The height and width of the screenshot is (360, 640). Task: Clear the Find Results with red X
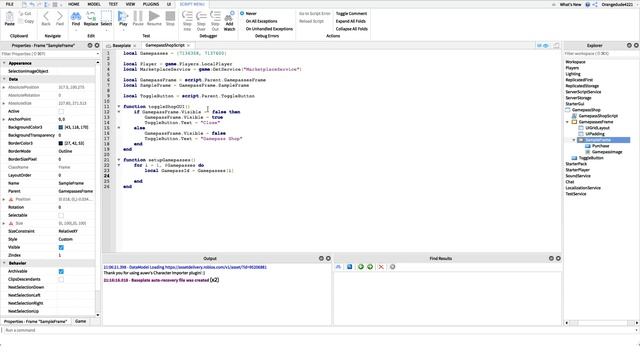381,267
